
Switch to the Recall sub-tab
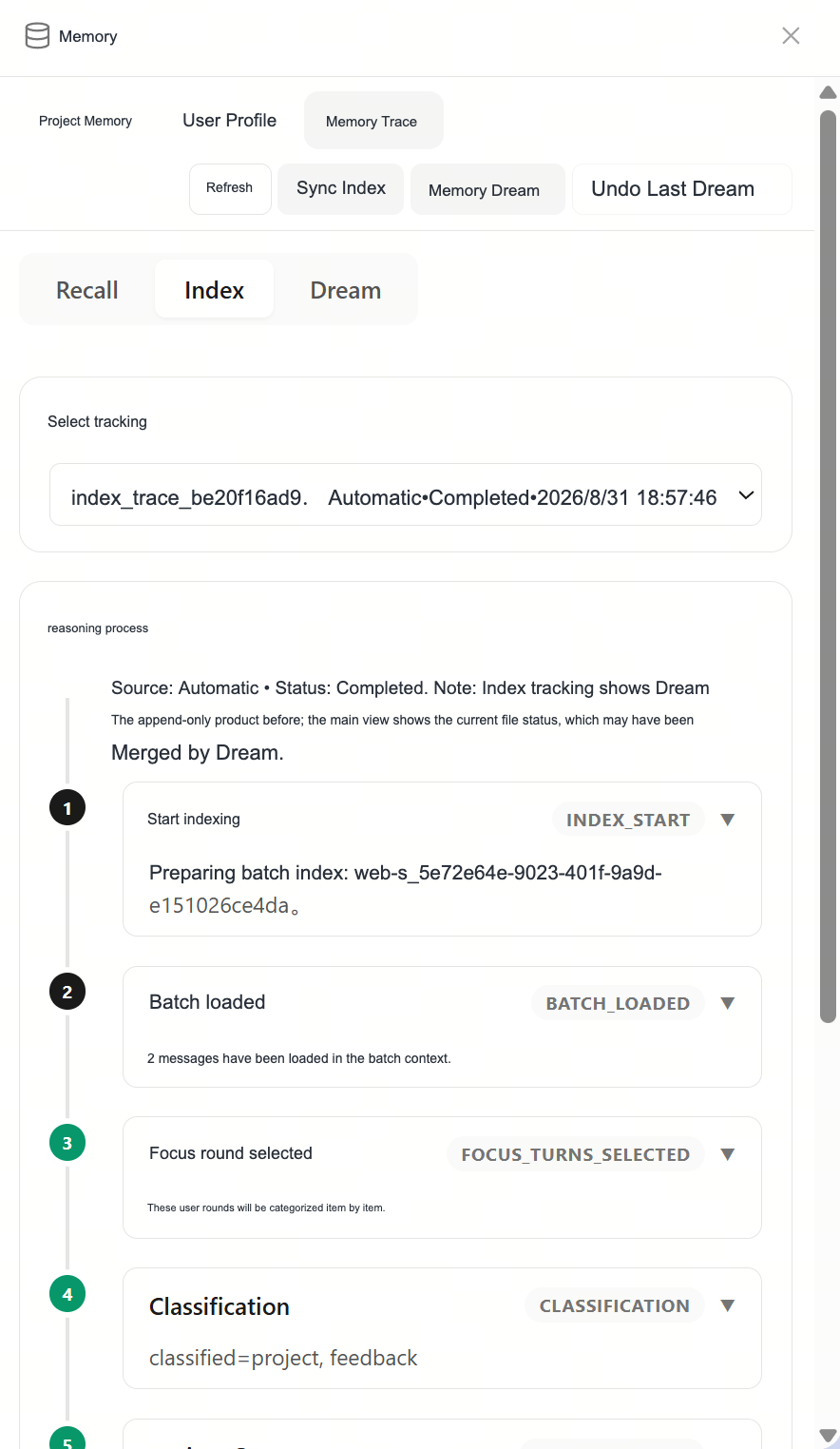click(87, 290)
